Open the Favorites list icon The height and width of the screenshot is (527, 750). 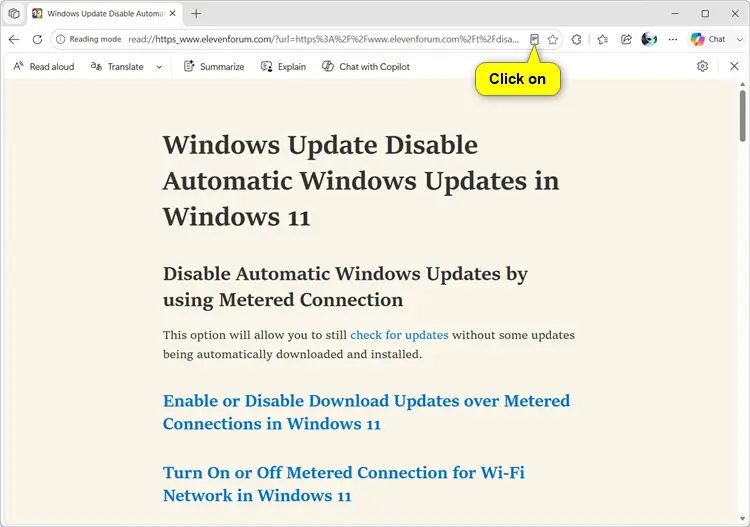click(x=603, y=39)
